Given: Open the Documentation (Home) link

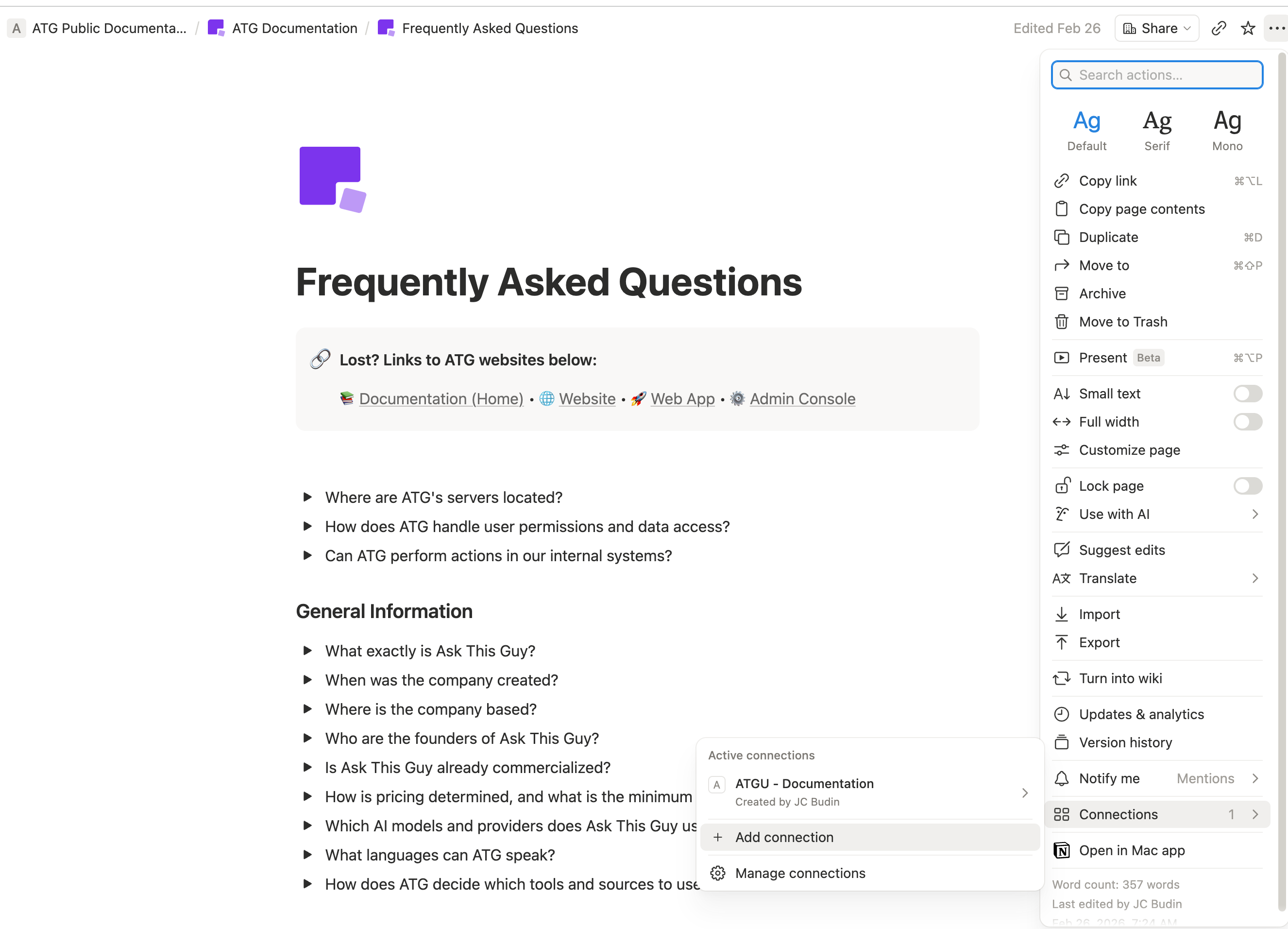Looking at the screenshot, I should (x=441, y=399).
